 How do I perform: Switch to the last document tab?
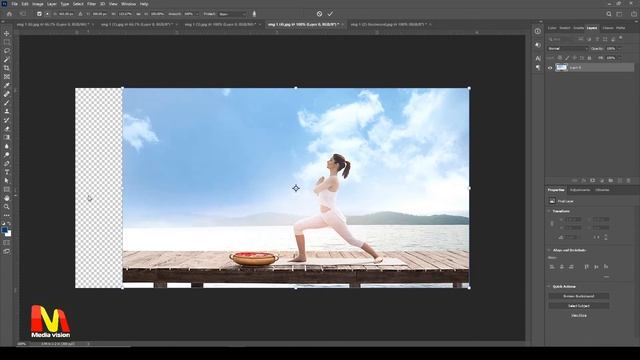(389, 24)
